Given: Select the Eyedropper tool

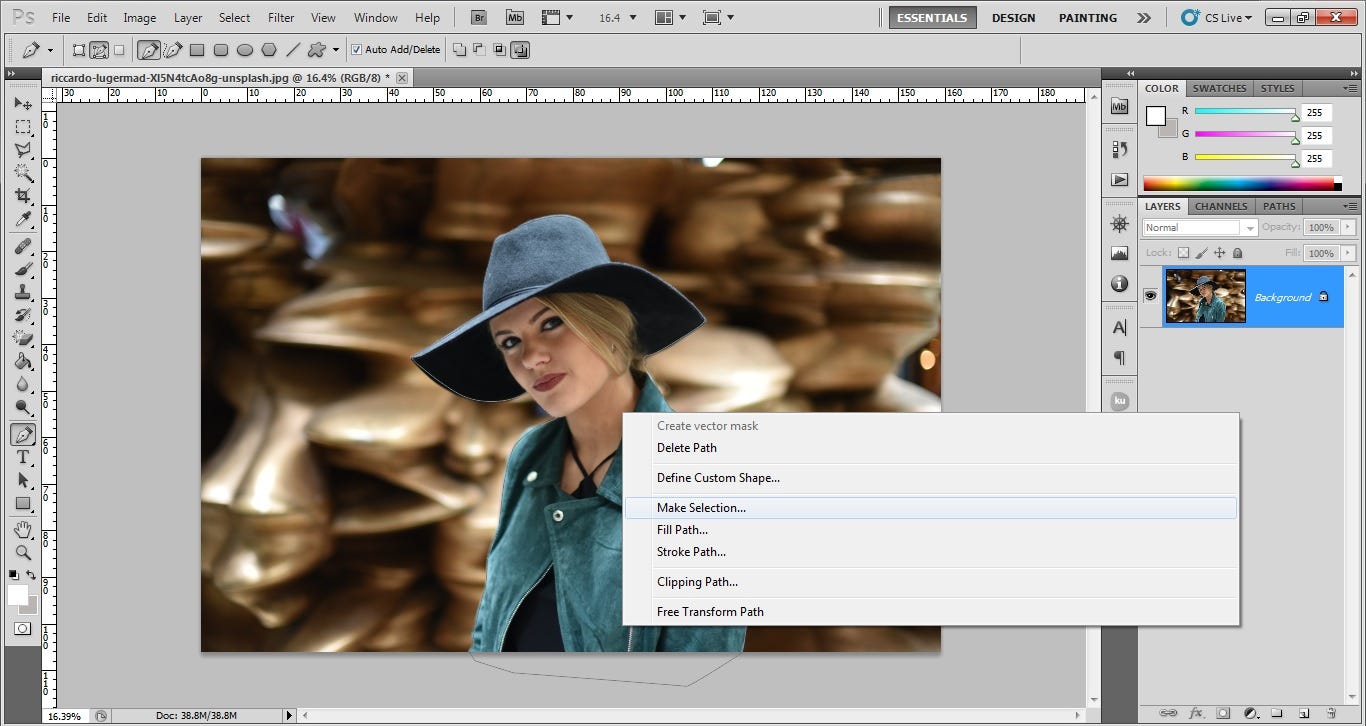Looking at the screenshot, I should coord(23,219).
